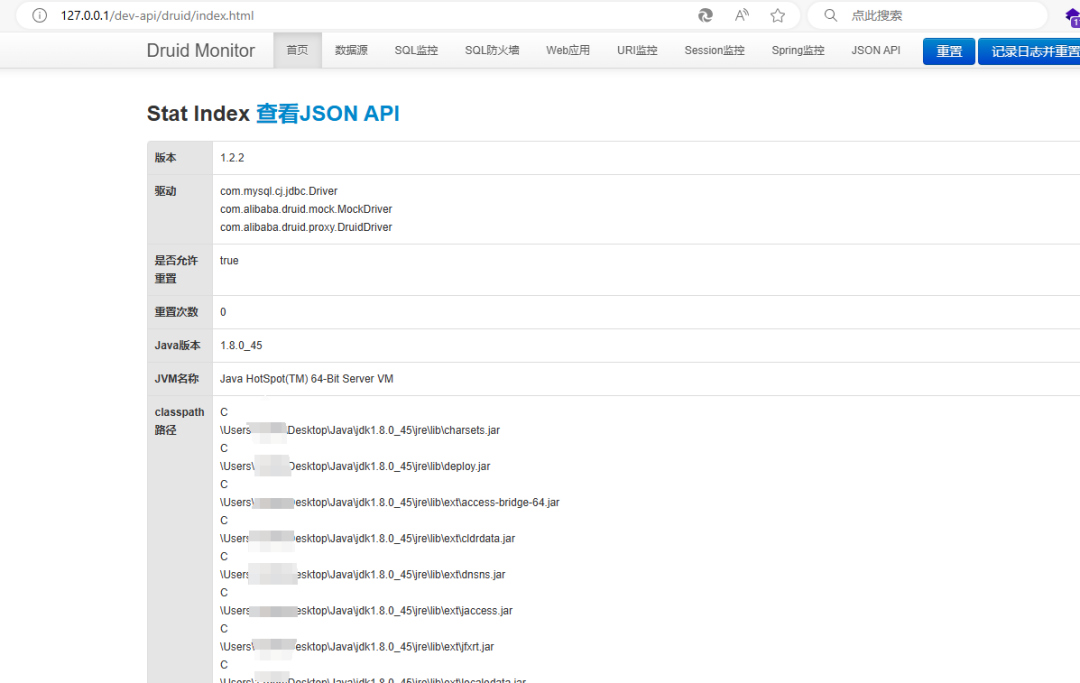Open the SQL防火墙 tab
This screenshot has width=1080, height=683.
(x=492, y=50)
